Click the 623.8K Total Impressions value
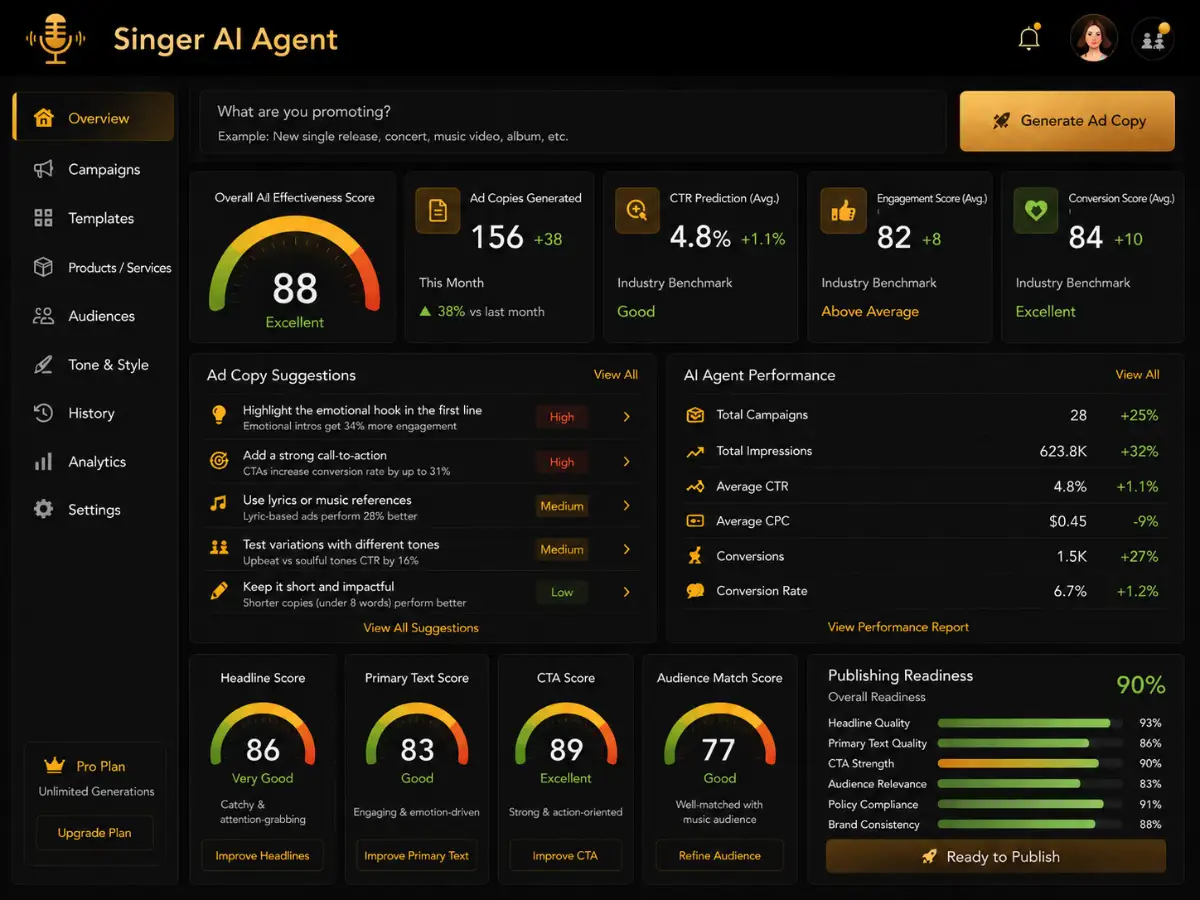 tap(1063, 452)
